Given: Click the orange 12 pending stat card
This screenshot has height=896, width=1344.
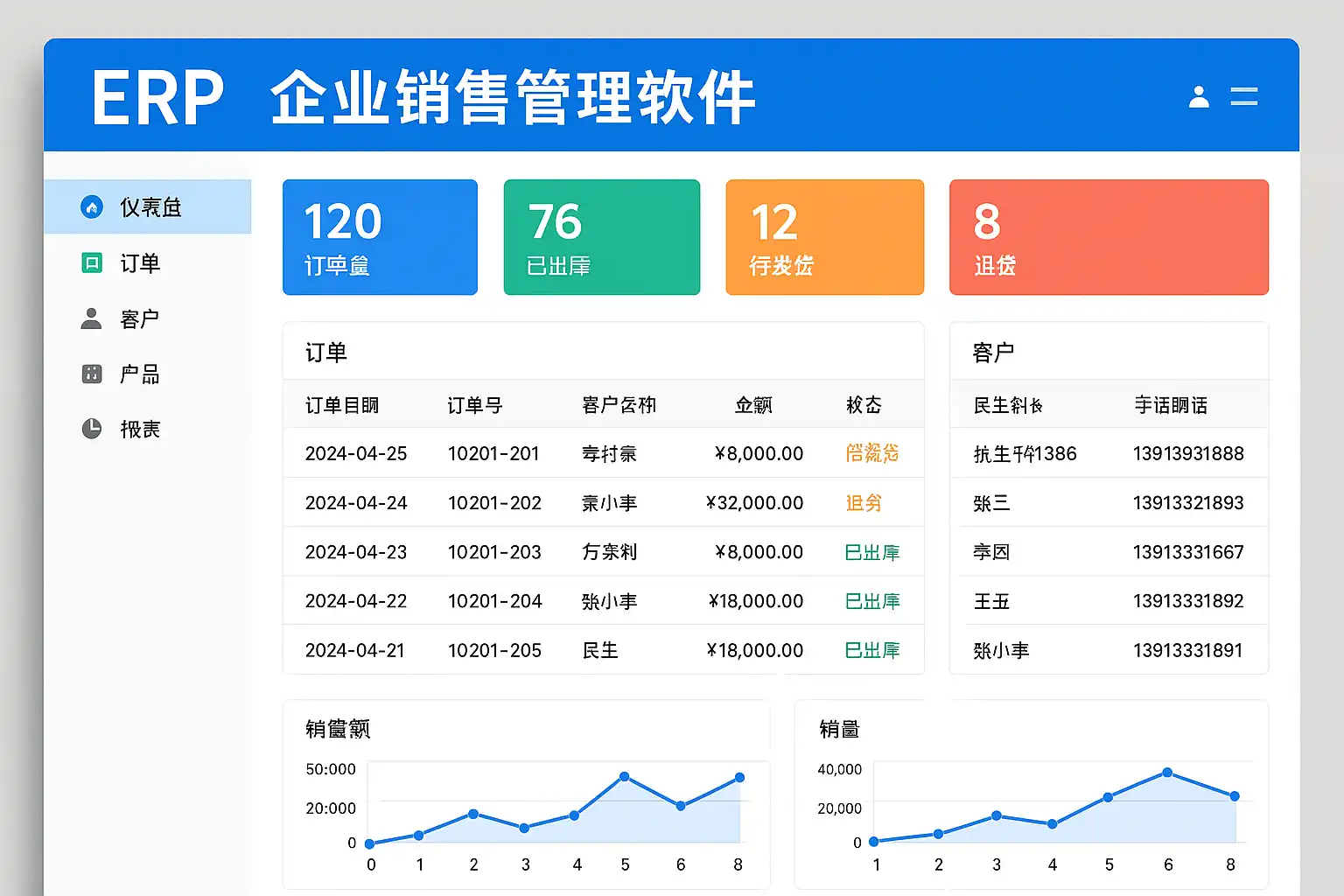Looking at the screenshot, I should point(824,237).
